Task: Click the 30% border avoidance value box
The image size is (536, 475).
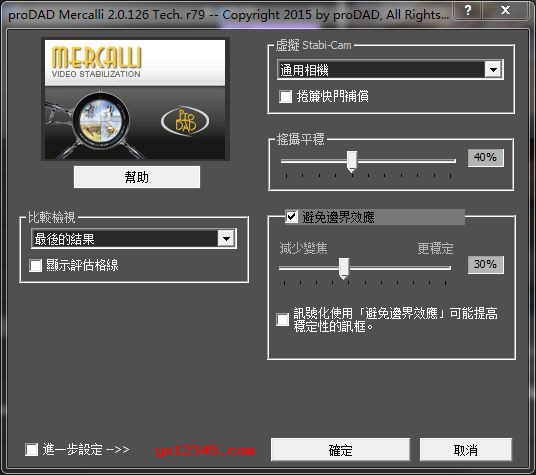Action: point(485,264)
